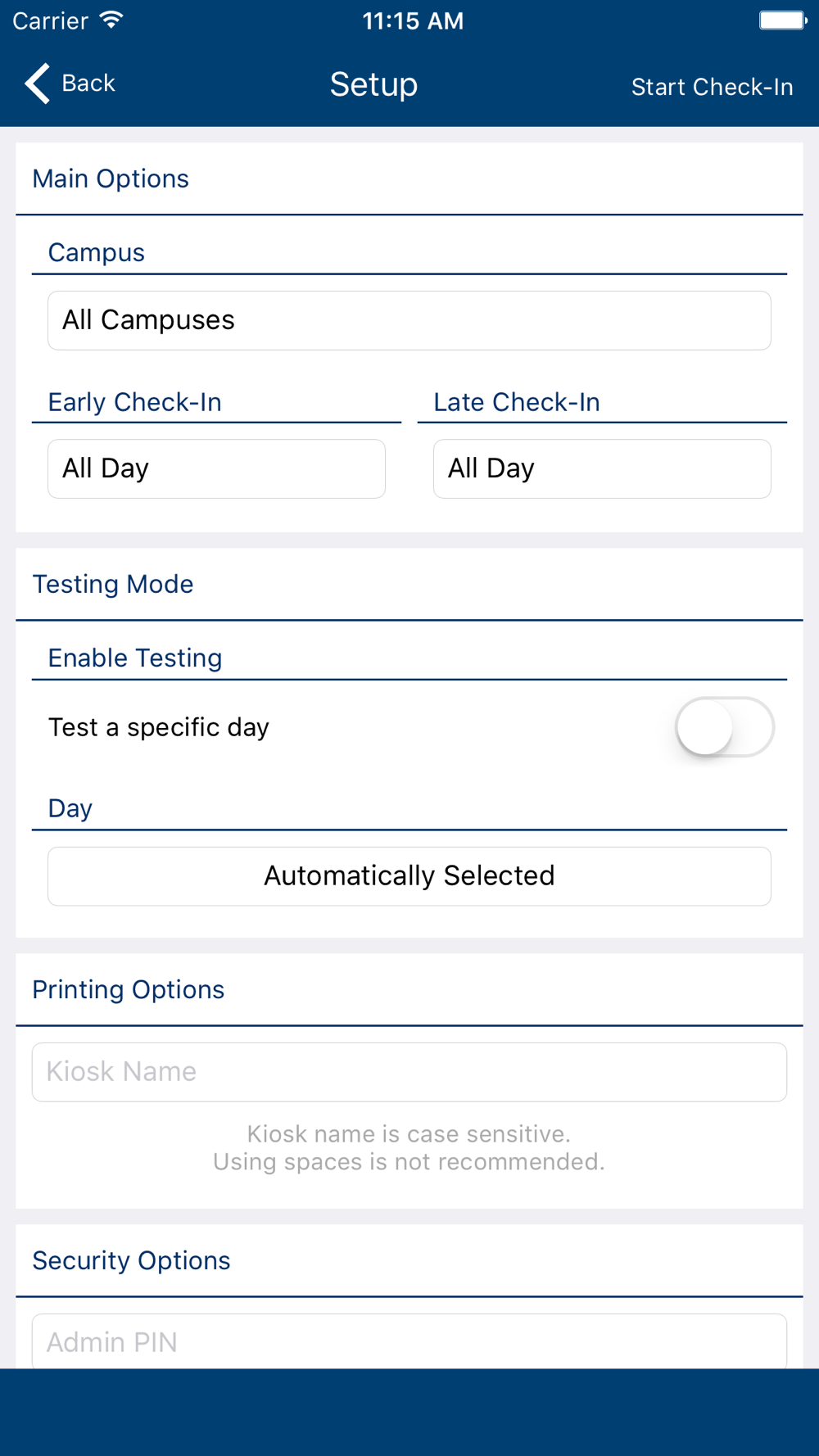Open the All Campuses dropdown
The image size is (819, 1456).
(409, 320)
